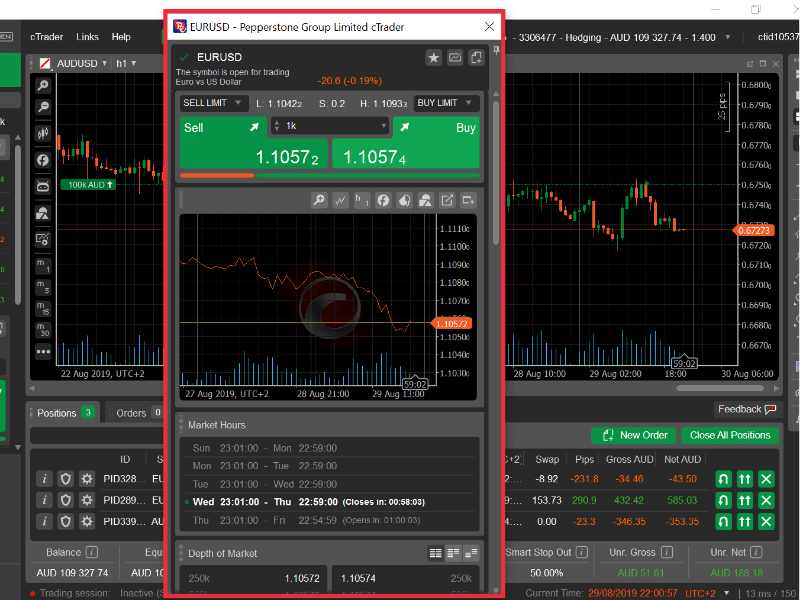This screenshot has width=800, height=600.
Task: Switch Depth of Market to price view
Action: pyautogui.click(x=453, y=553)
